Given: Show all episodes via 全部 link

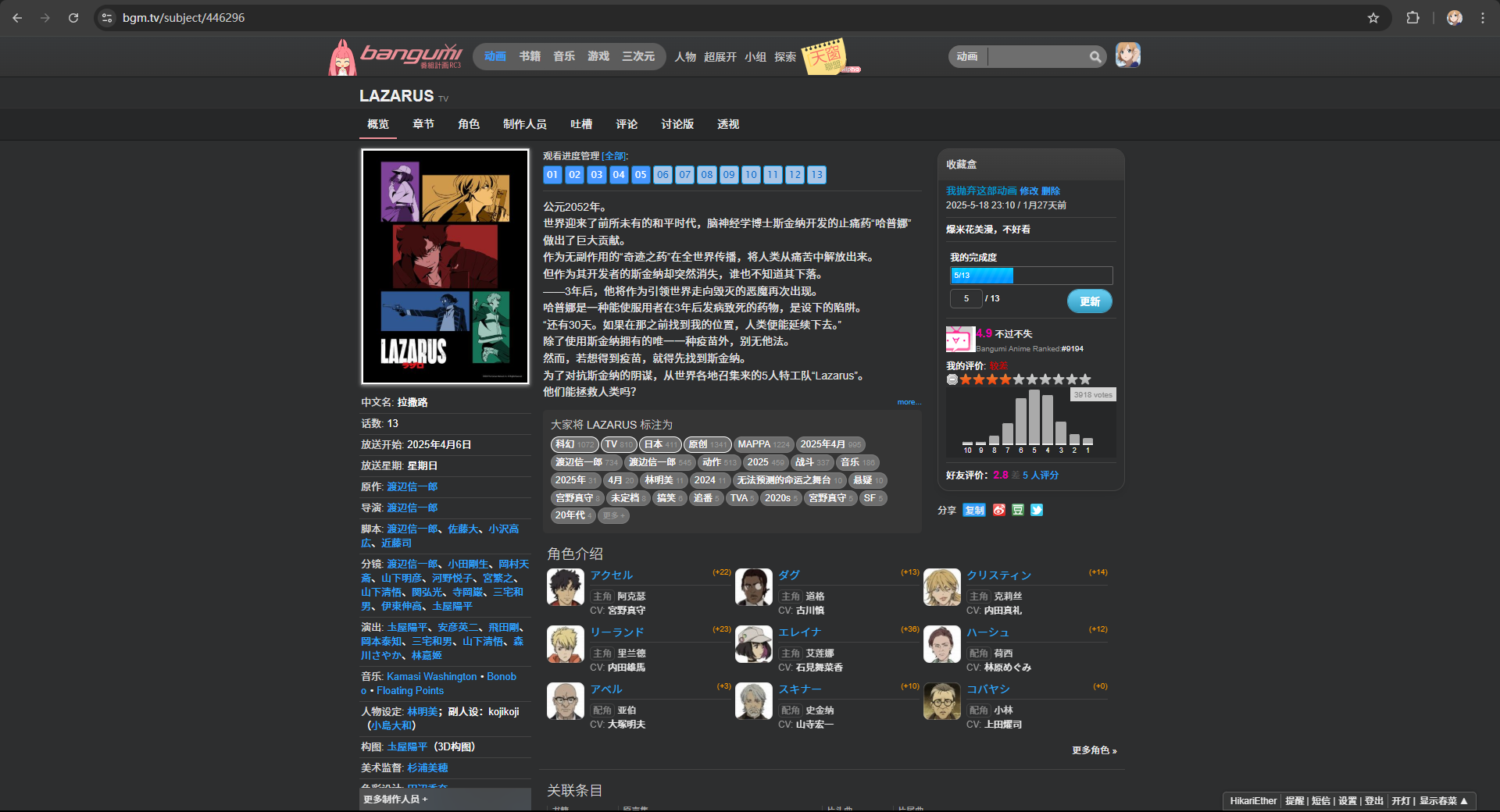Looking at the screenshot, I should coord(614,156).
